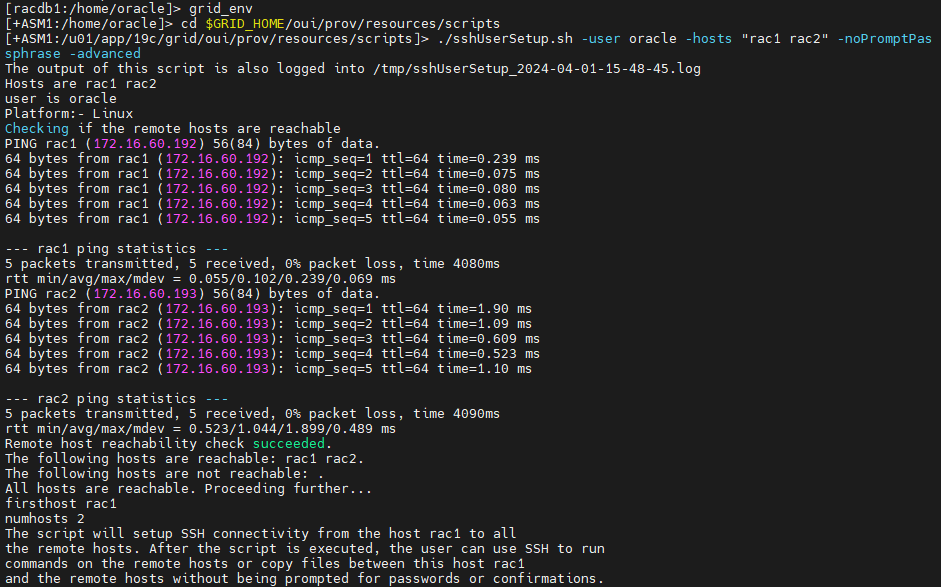This screenshot has height=587, width=941.
Task: Click 'without being prompted for passwords' line
Action: pos(304,579)
